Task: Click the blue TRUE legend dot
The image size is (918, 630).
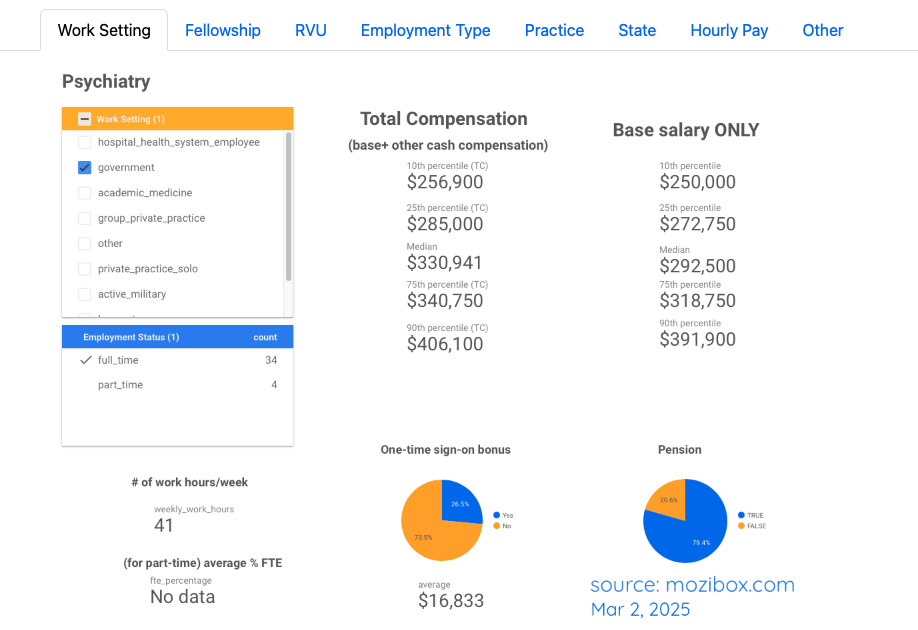Action: 740,515
